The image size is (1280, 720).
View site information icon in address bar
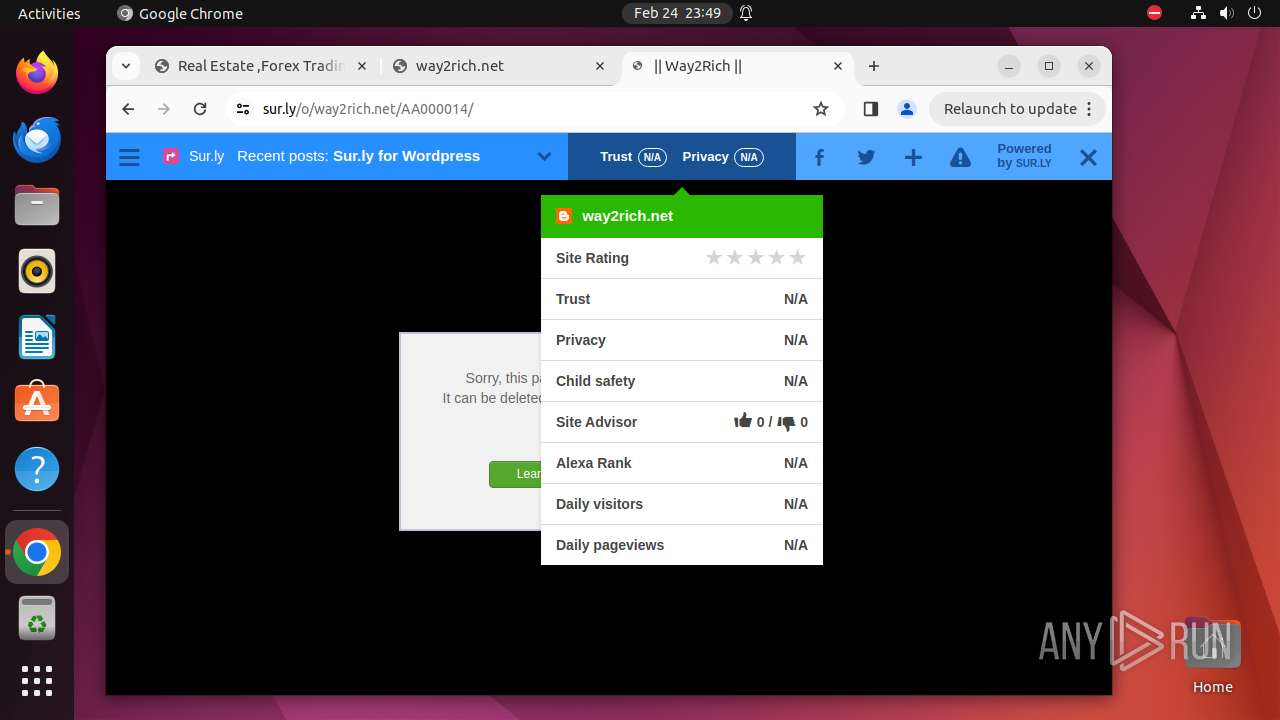(x=243, y=109)
